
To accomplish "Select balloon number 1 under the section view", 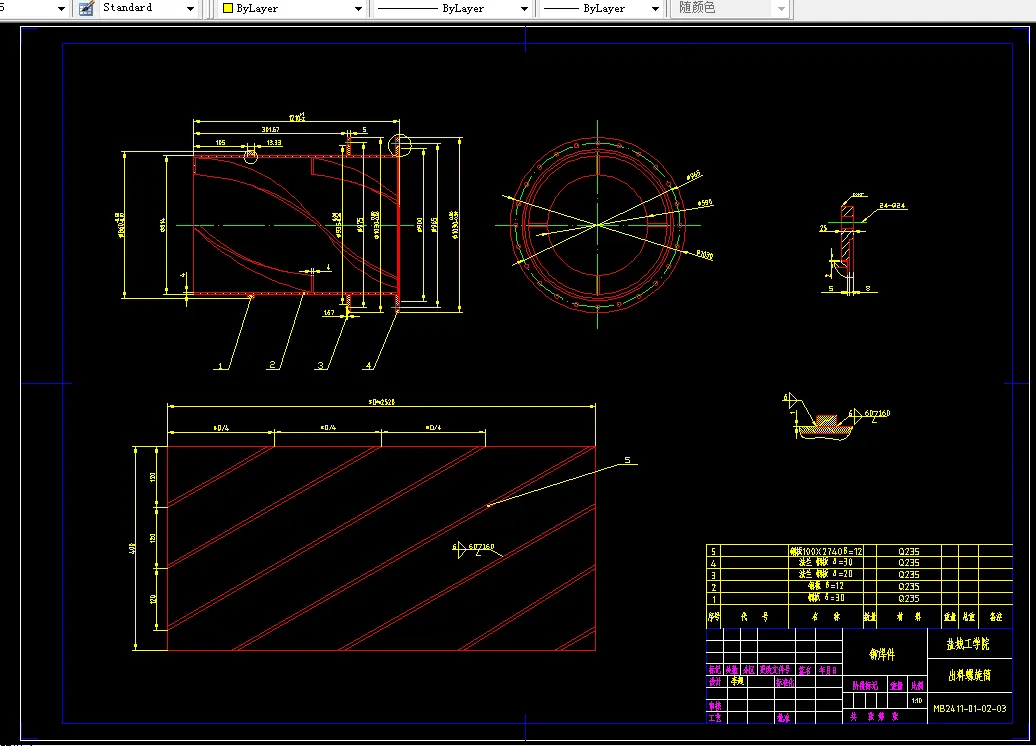I will click(x=220, y=365).
